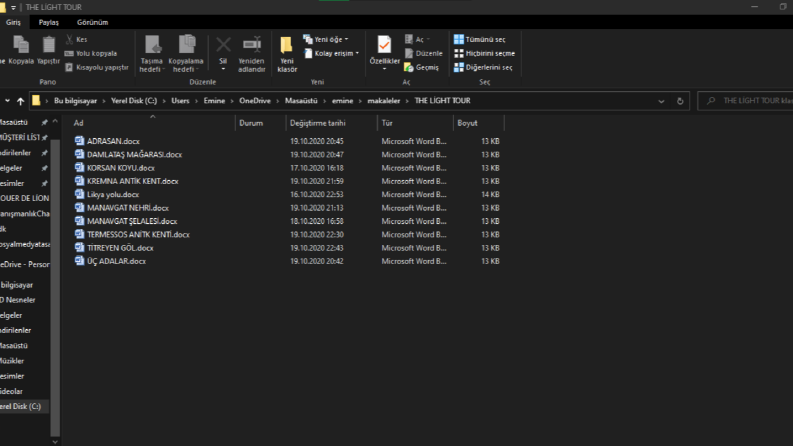Open the Kolay erişim dropdown
Screen dimensions: 793x446
[331, 53]
